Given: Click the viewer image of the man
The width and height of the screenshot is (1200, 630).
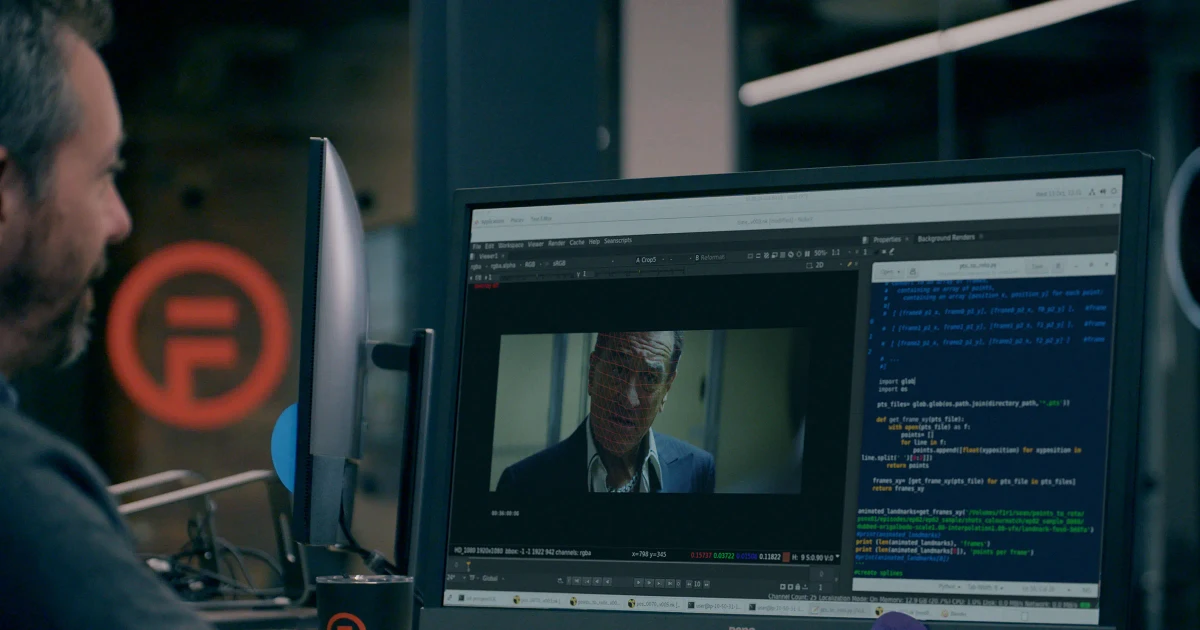Looking at the screenshot, I should (647, 412).
